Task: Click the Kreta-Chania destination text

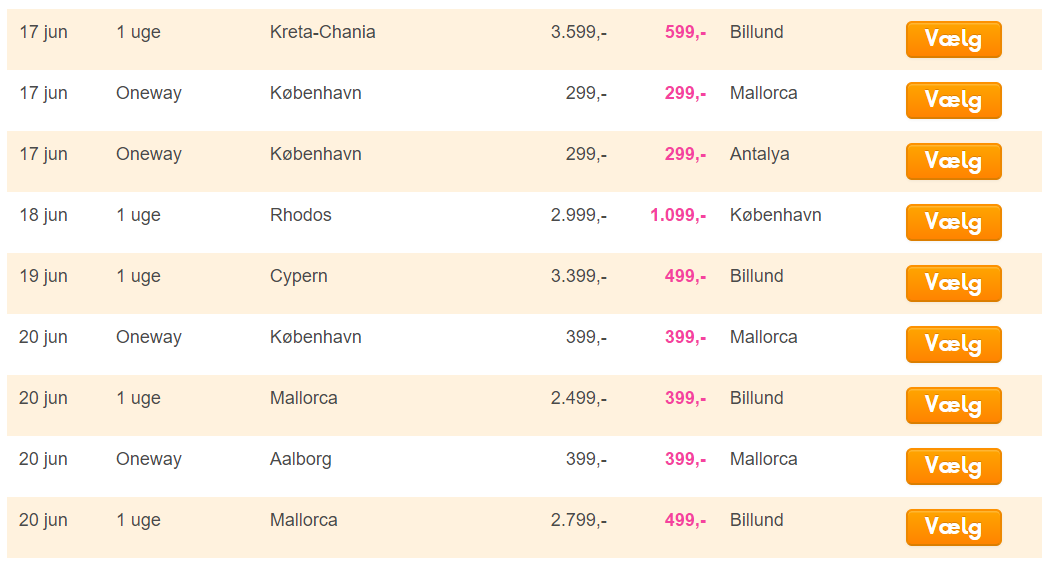Action: coord(322,32)
